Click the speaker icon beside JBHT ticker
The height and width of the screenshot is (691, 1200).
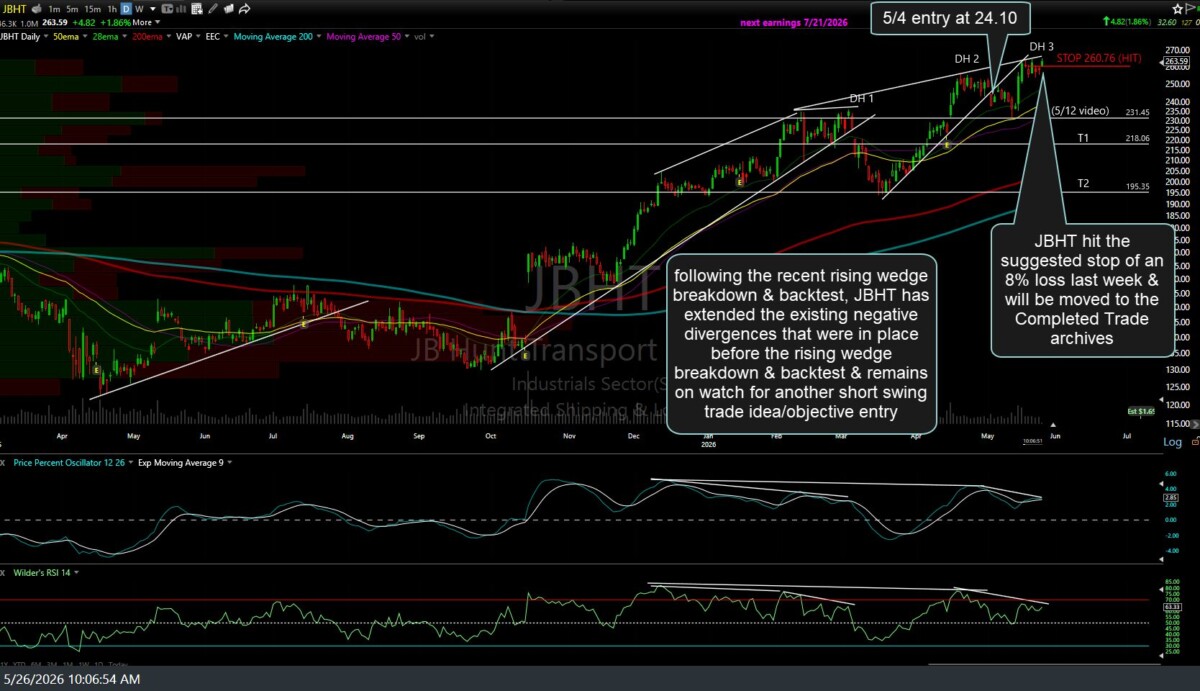tap(37, 9)
